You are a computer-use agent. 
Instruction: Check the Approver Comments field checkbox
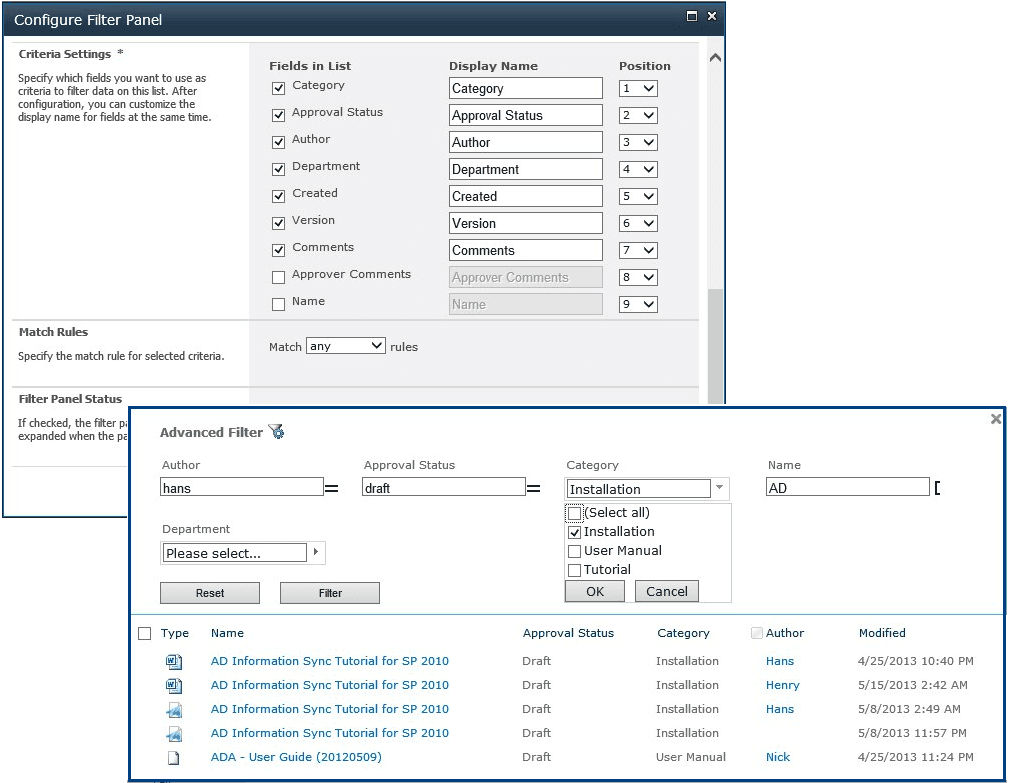tap(278, 278)
